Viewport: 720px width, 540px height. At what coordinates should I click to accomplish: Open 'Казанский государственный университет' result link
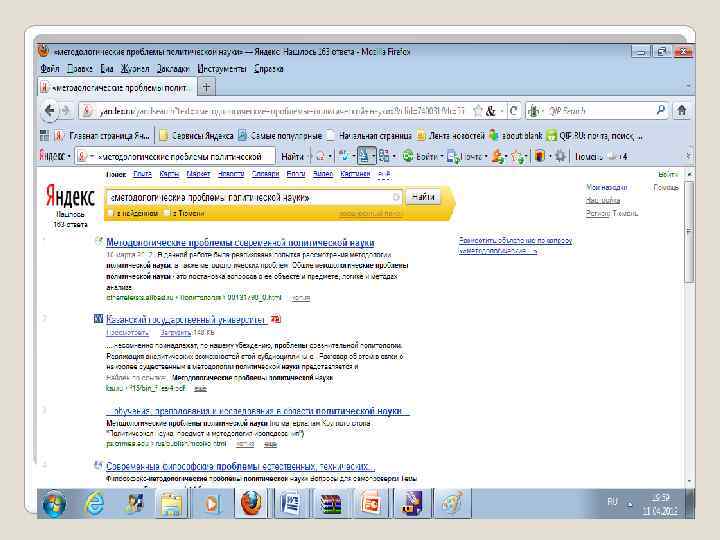(186, 319)
